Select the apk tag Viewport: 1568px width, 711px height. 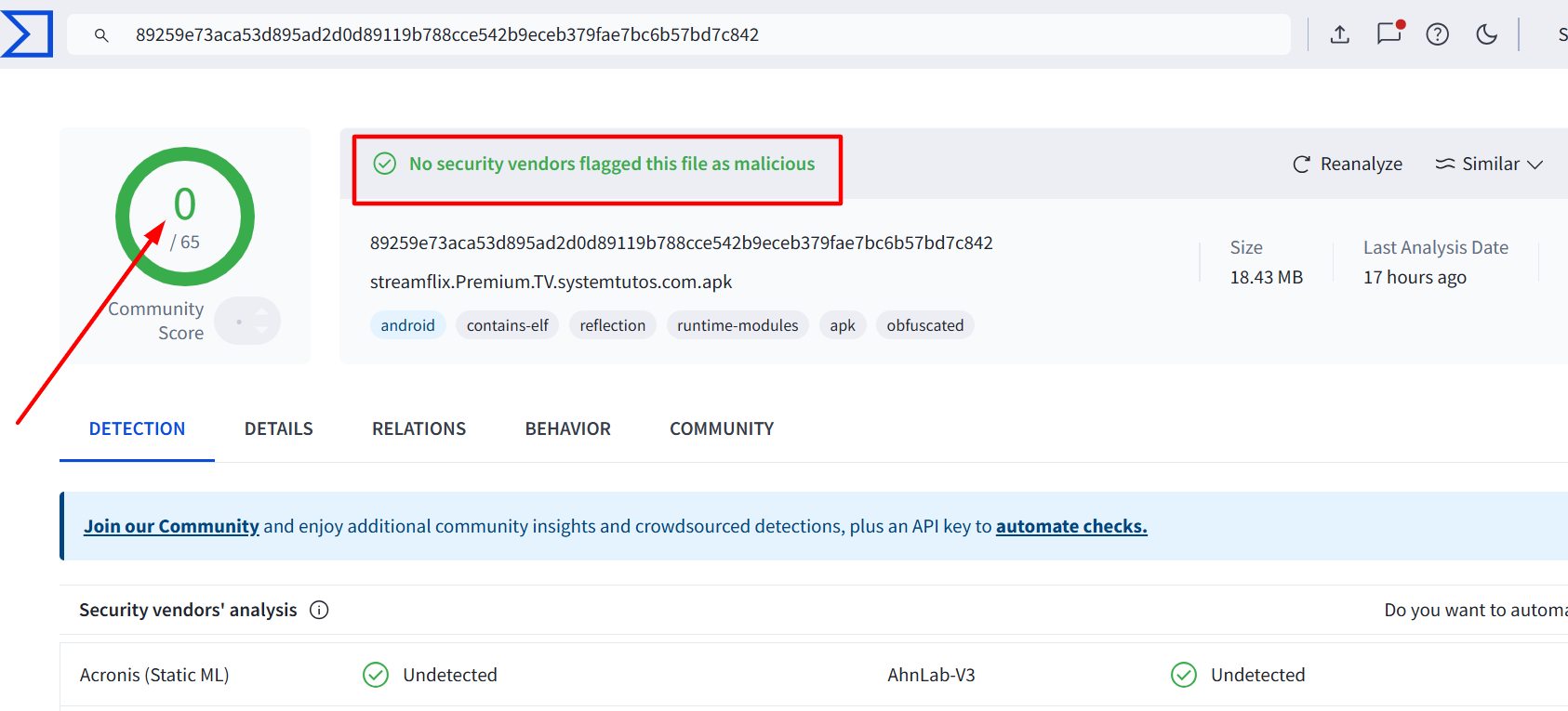[x=843, y=325]
